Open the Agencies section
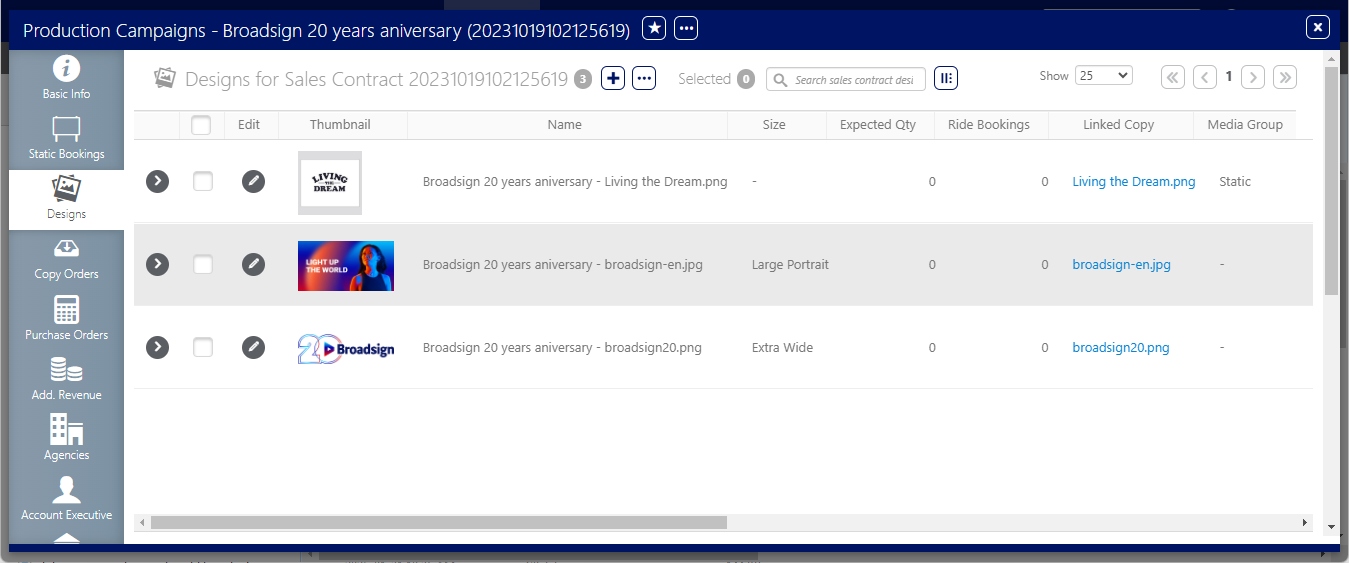Viewport: 1349px width, 563px height. pyautogui.click(x=66, y=438)
